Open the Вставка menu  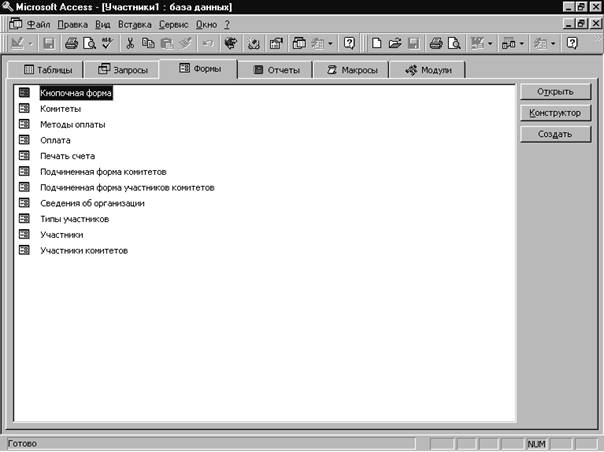pos(134,25)
